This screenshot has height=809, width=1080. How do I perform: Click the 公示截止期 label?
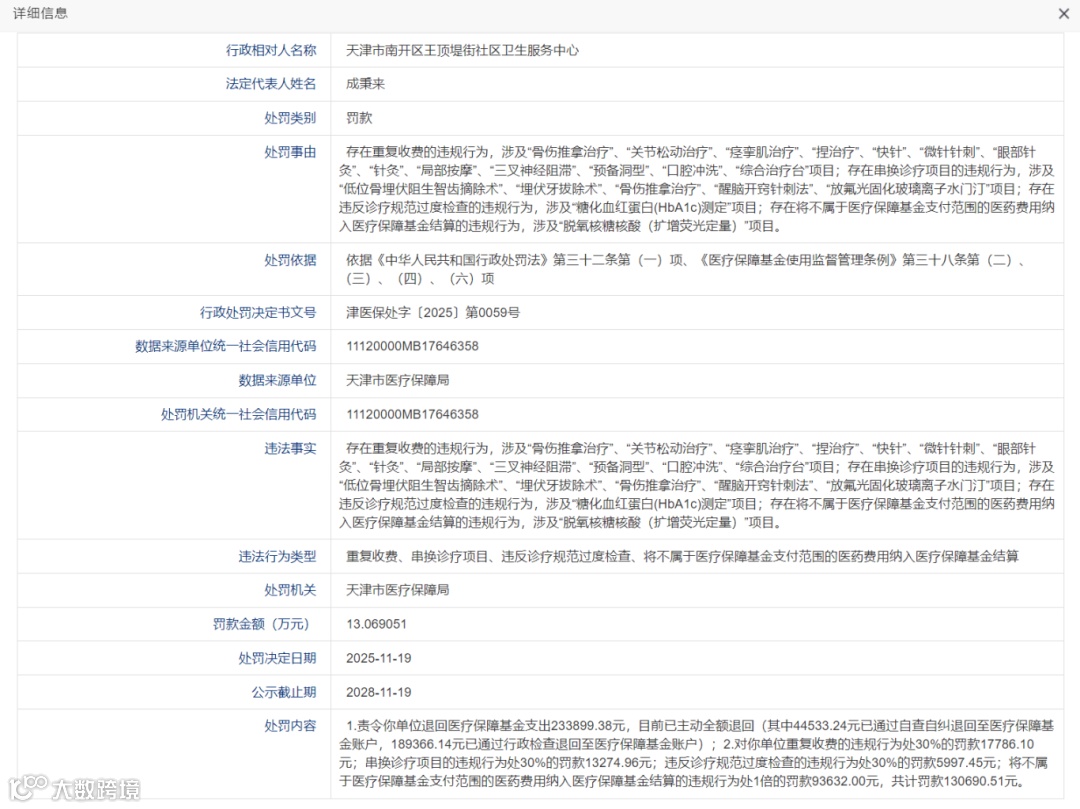(x=284, y=692)
